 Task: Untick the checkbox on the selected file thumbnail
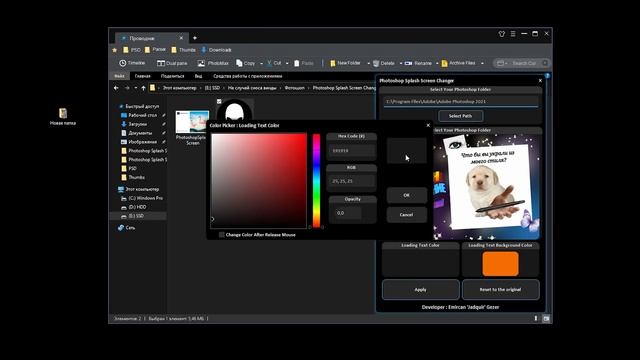point(219,101)
